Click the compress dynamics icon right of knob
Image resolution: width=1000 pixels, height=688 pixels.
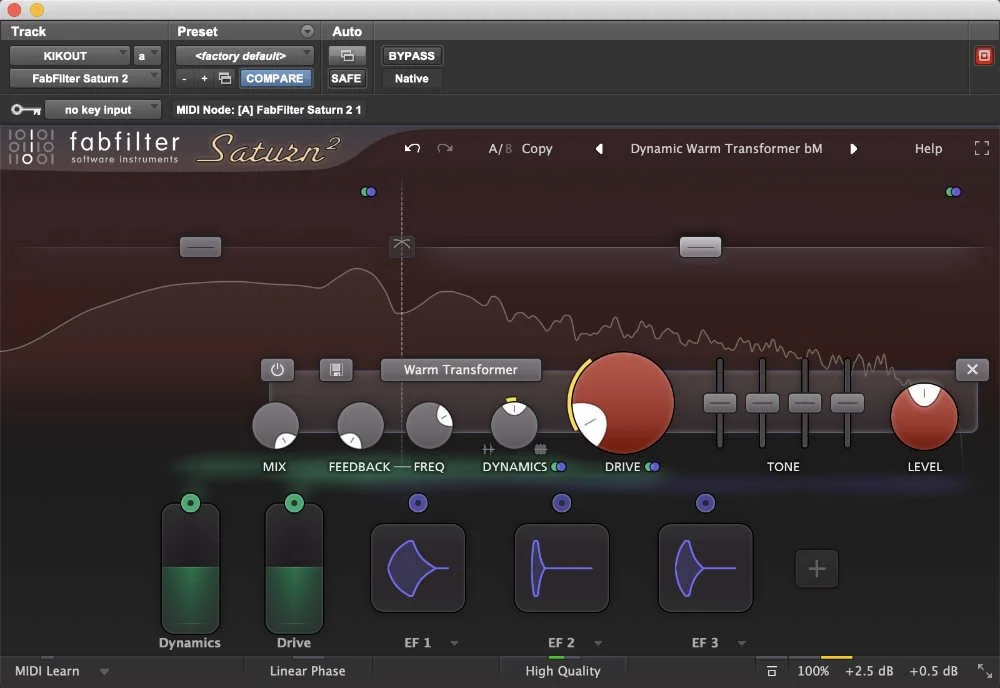pos(540,450)
